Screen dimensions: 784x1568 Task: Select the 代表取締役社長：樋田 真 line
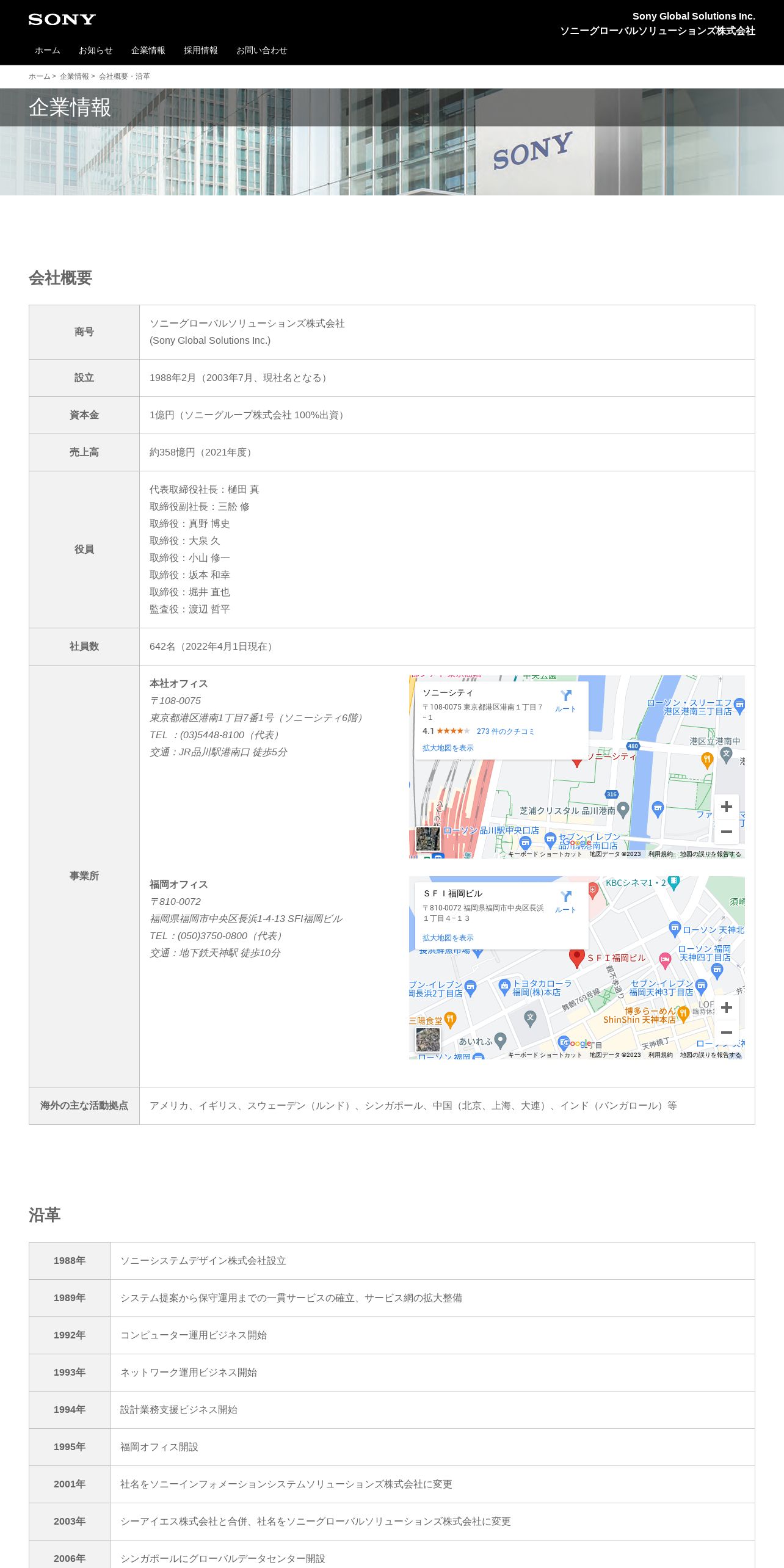point(204,490)
